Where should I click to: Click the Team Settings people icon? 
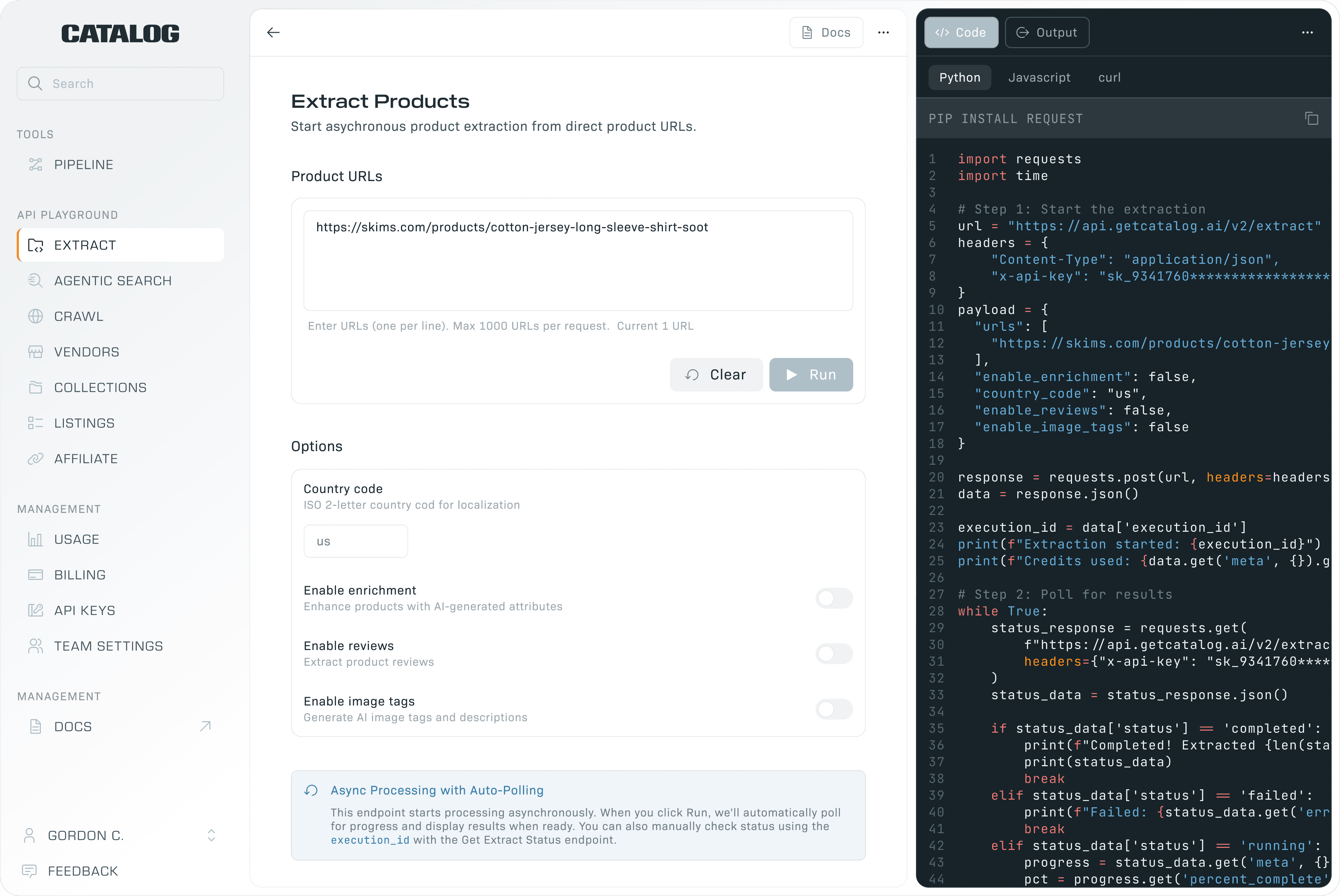(x=36, y=646)
